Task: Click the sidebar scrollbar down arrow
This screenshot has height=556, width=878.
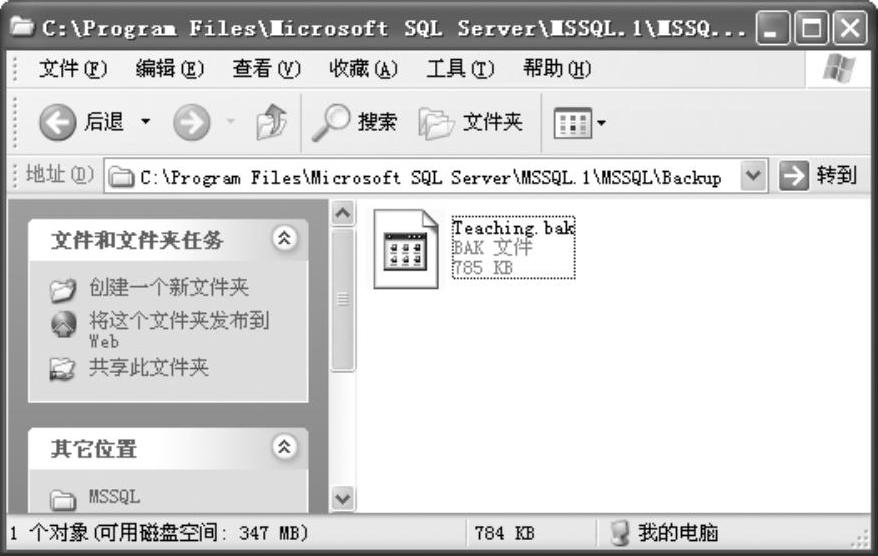Action: click(343, 498)
